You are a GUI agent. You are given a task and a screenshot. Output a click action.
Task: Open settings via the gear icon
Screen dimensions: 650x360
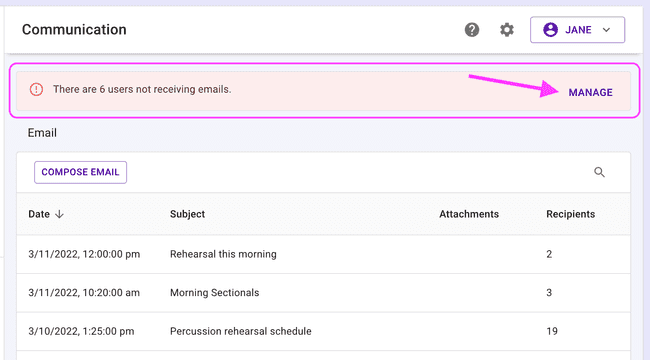[x=507, y=30]
